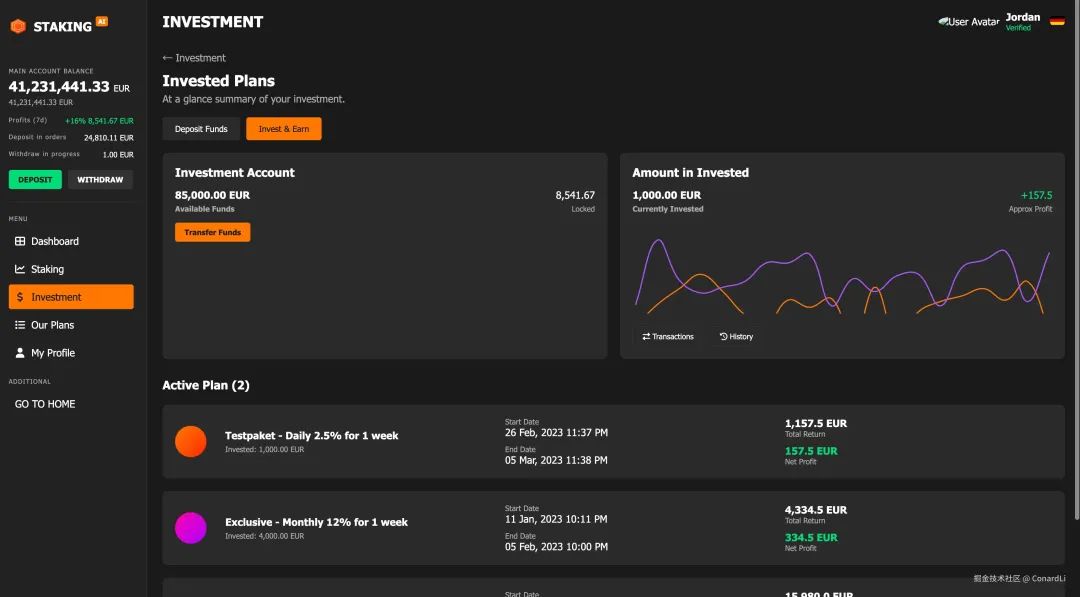1080x597 pixels.
Task: Open History under the invested chart
Action: (x=736, y=337)
